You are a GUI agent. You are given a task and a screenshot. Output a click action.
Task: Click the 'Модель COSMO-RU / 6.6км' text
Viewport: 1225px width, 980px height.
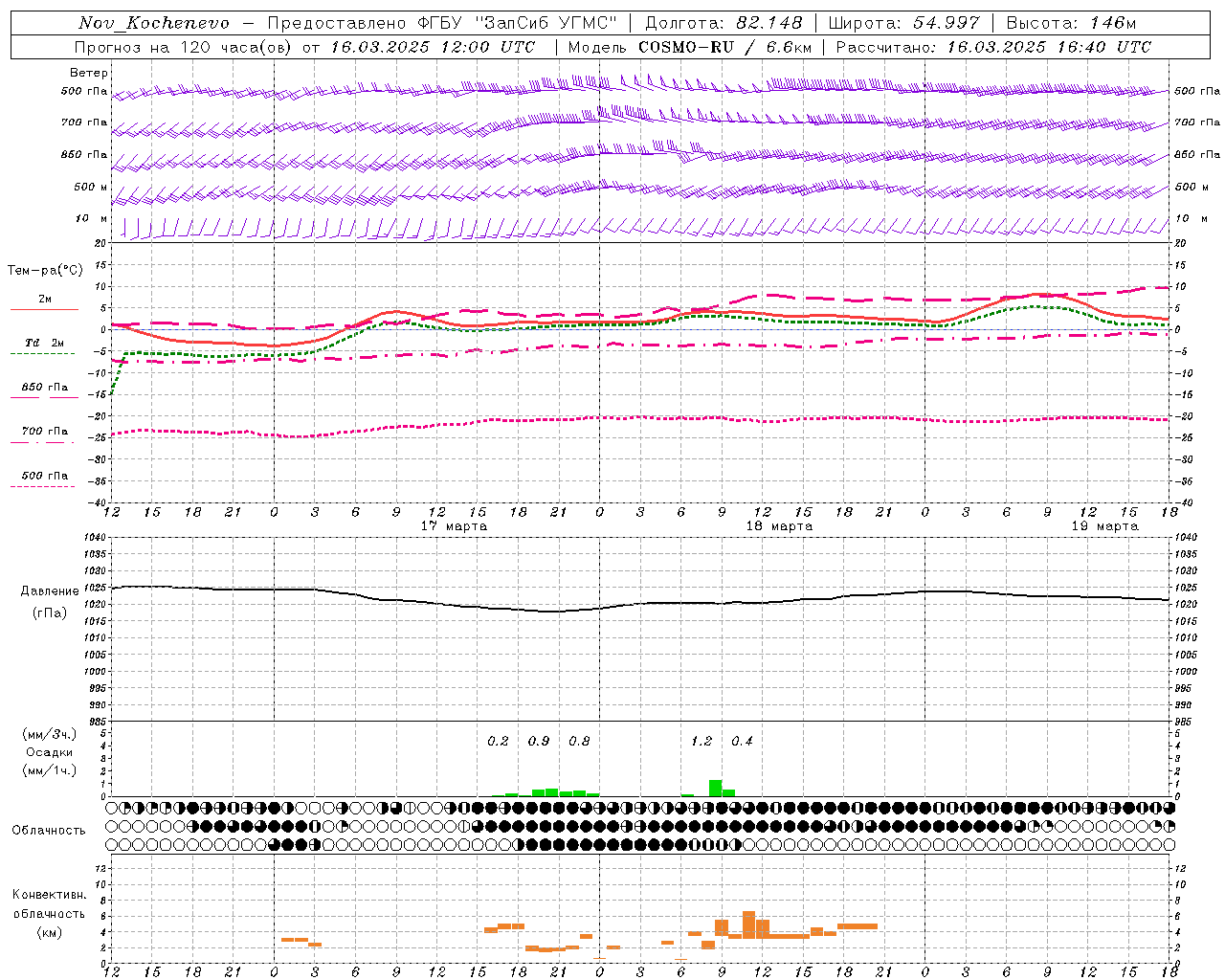click(690, 47)
